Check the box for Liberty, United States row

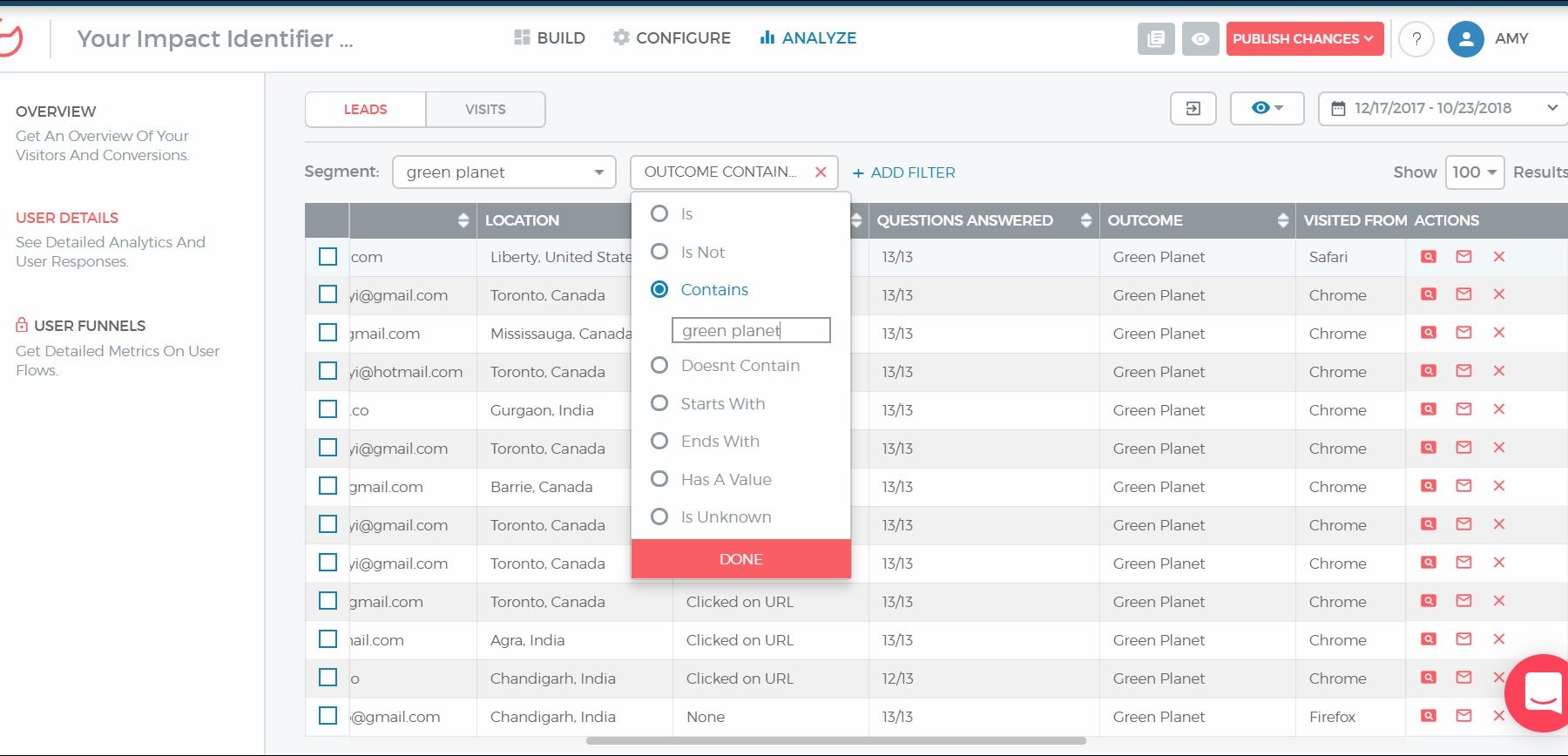pyautogui.click(x=328, y=257)
